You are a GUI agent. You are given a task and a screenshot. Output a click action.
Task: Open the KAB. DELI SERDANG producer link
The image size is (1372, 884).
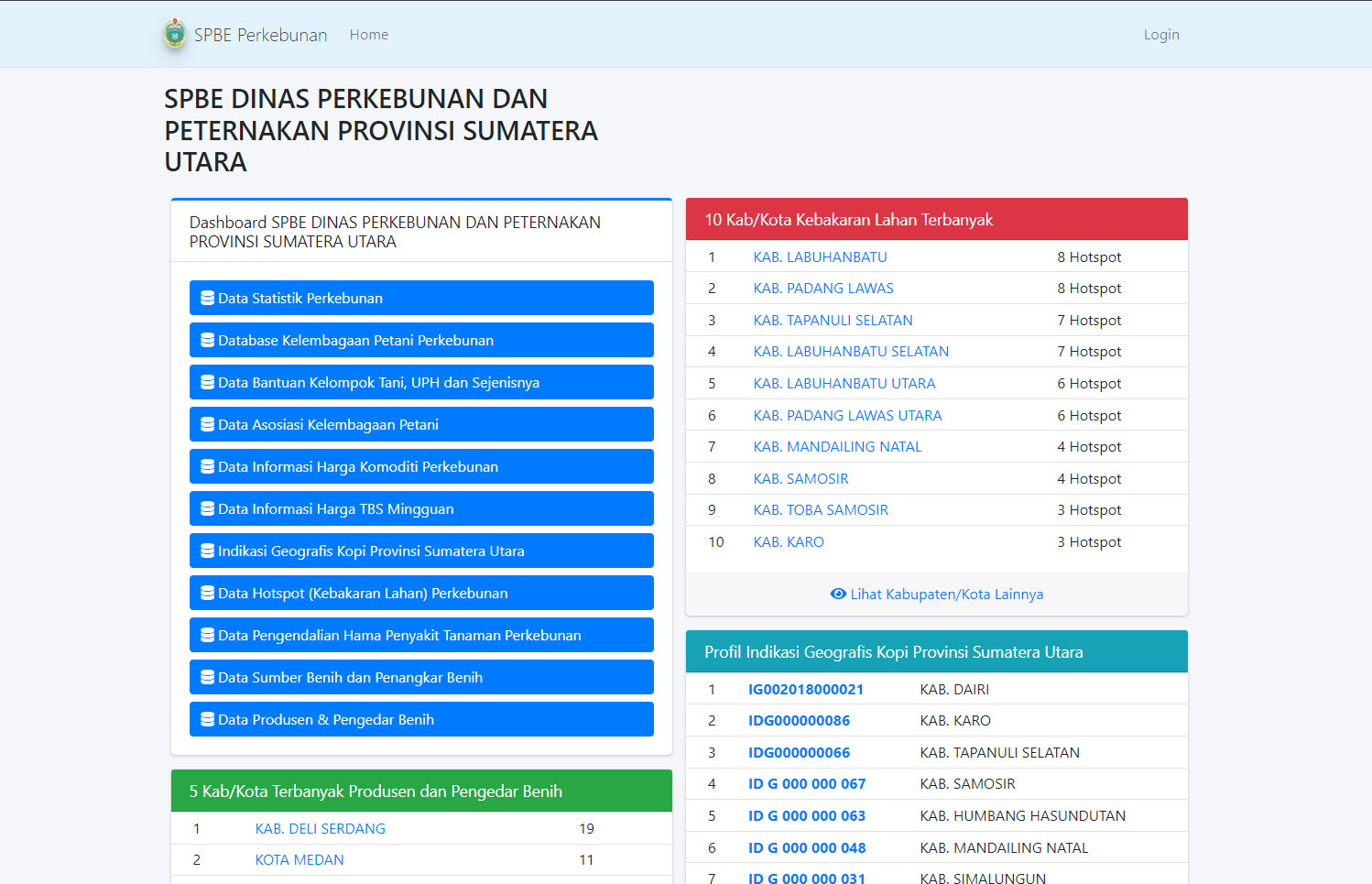320,829
